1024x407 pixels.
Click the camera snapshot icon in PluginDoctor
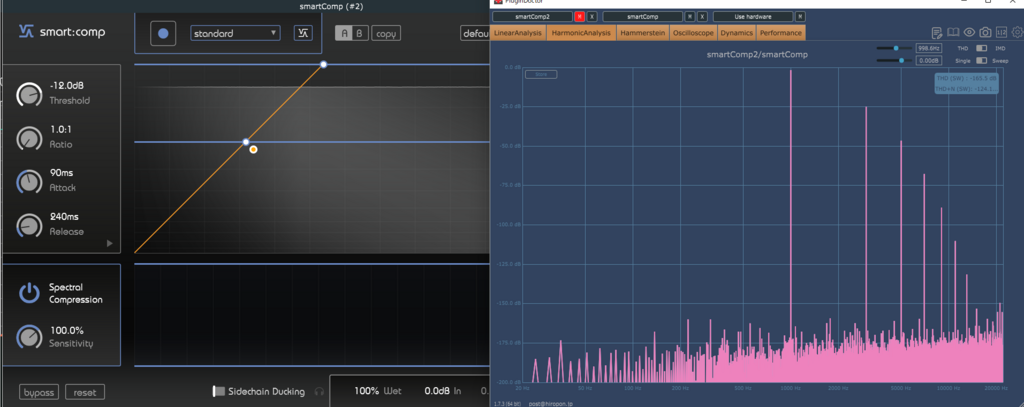point(985,33)
